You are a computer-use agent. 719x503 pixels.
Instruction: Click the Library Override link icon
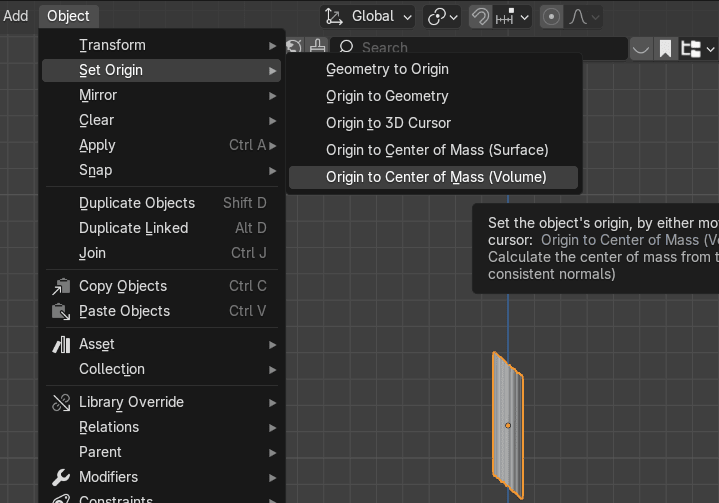pyautogui.click(x=61, y=402)
